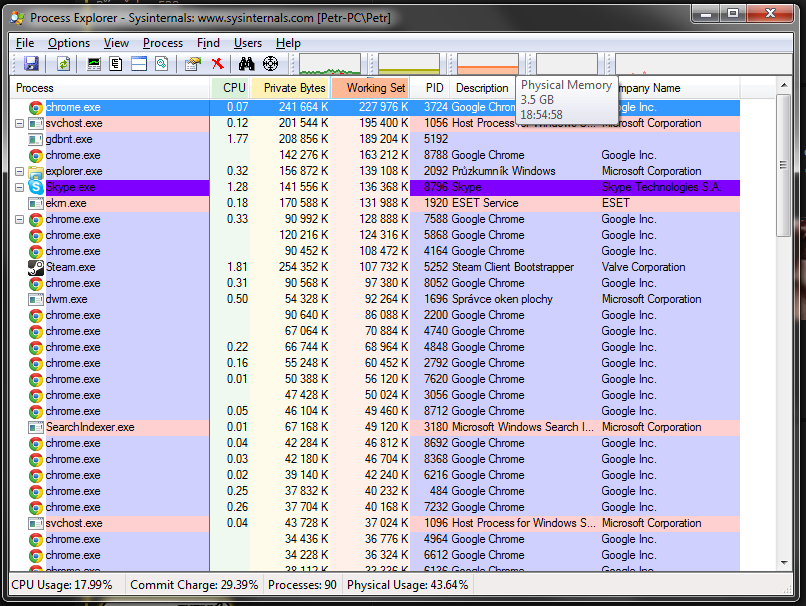Sort by the Private Bytes column header

click(x=294, y=88)
